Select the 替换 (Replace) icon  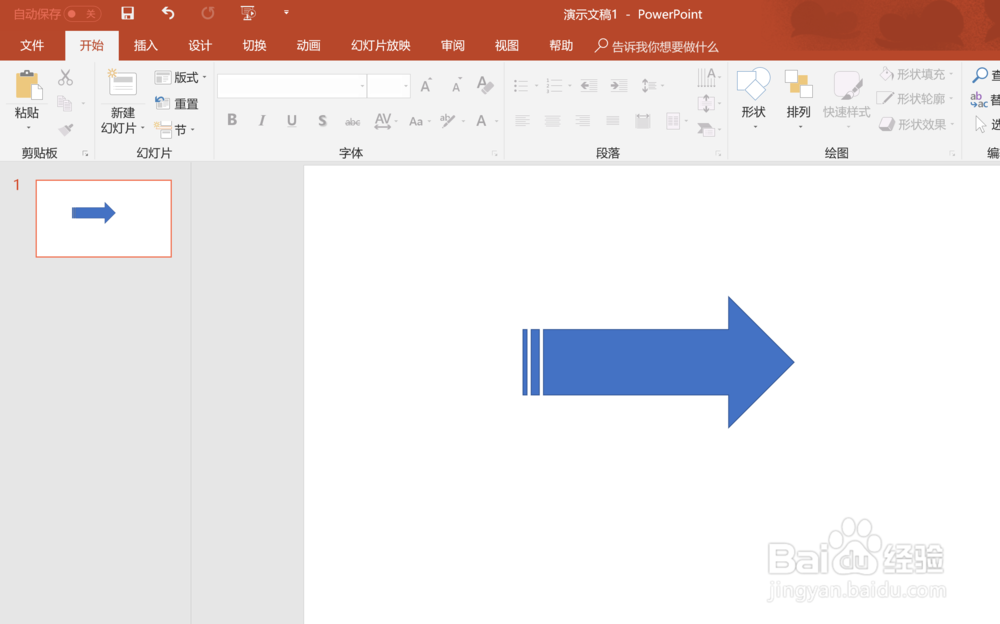point(980,98)
